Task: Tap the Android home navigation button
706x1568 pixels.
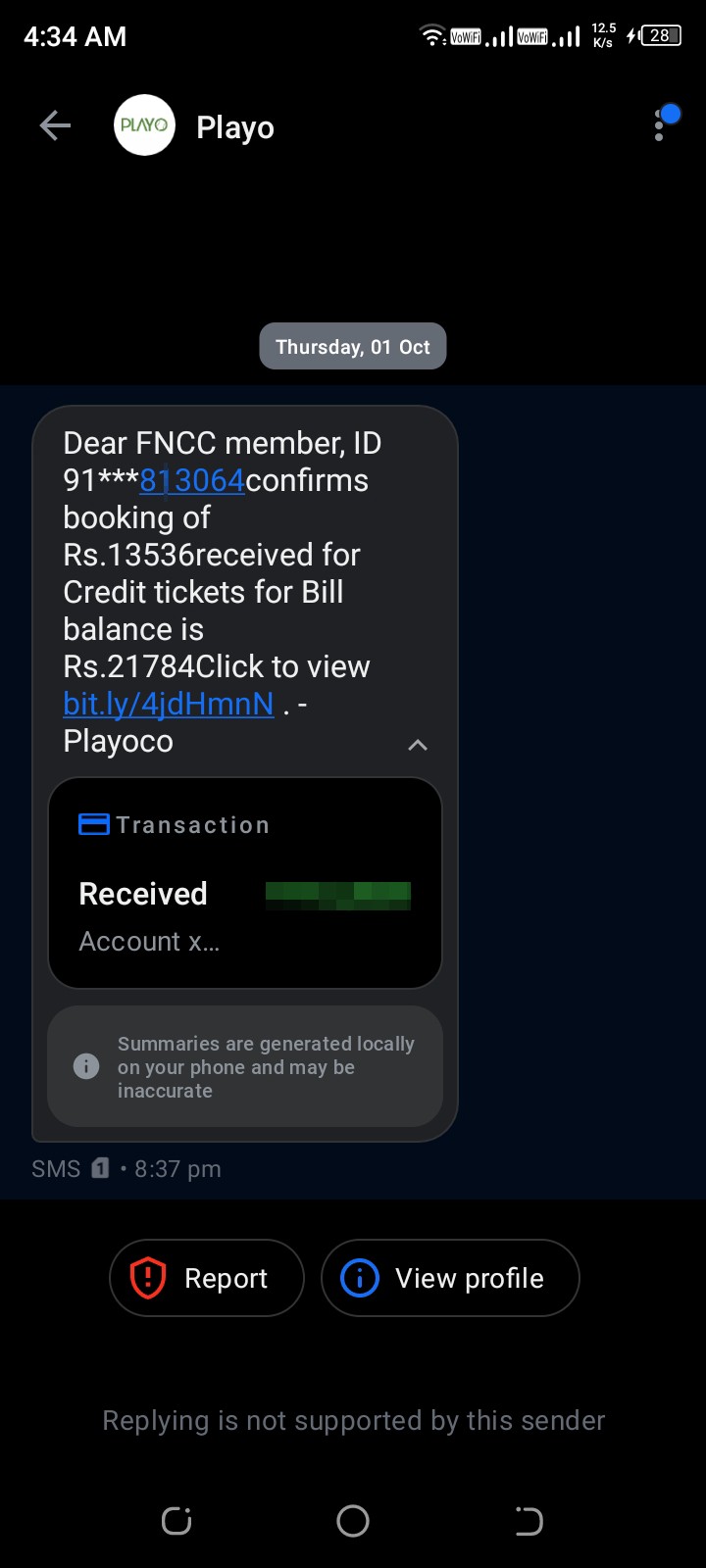Action: click(353, 1521)
